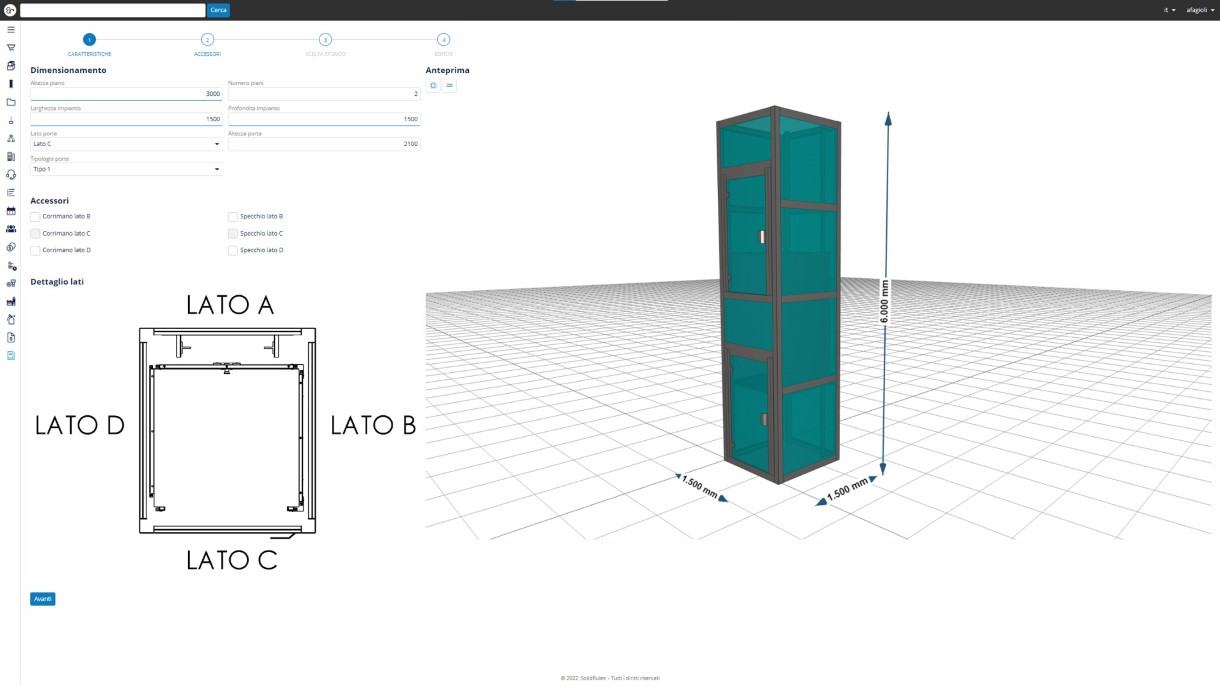Click the 'Dettaglio lati' heading
This screenshot has height=686, width=1220.
click(x=57, y=282)
